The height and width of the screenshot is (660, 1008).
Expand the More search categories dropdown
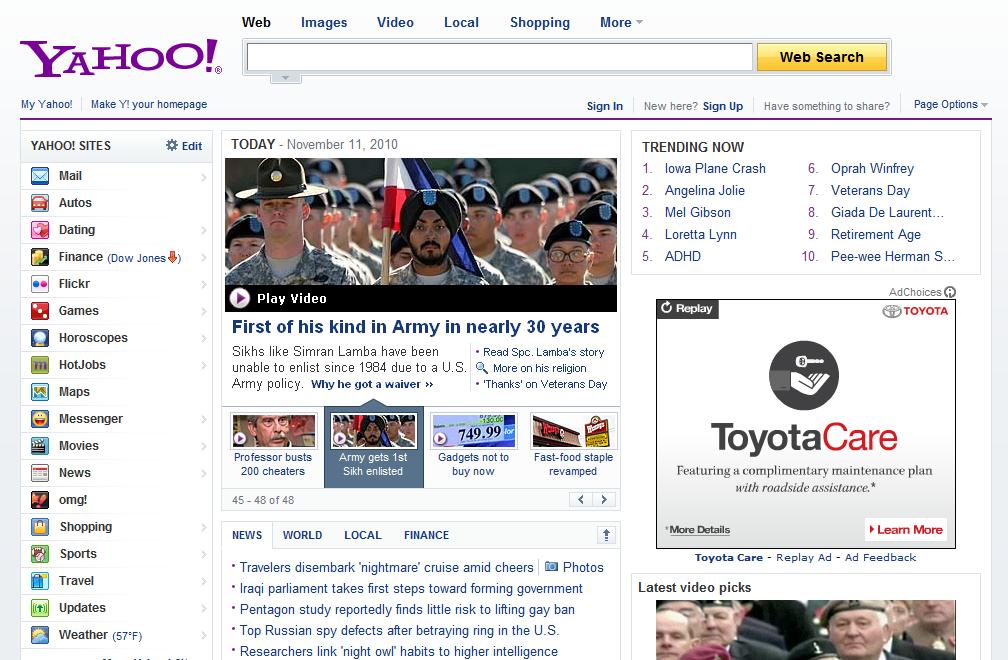(x=621, y=22)
